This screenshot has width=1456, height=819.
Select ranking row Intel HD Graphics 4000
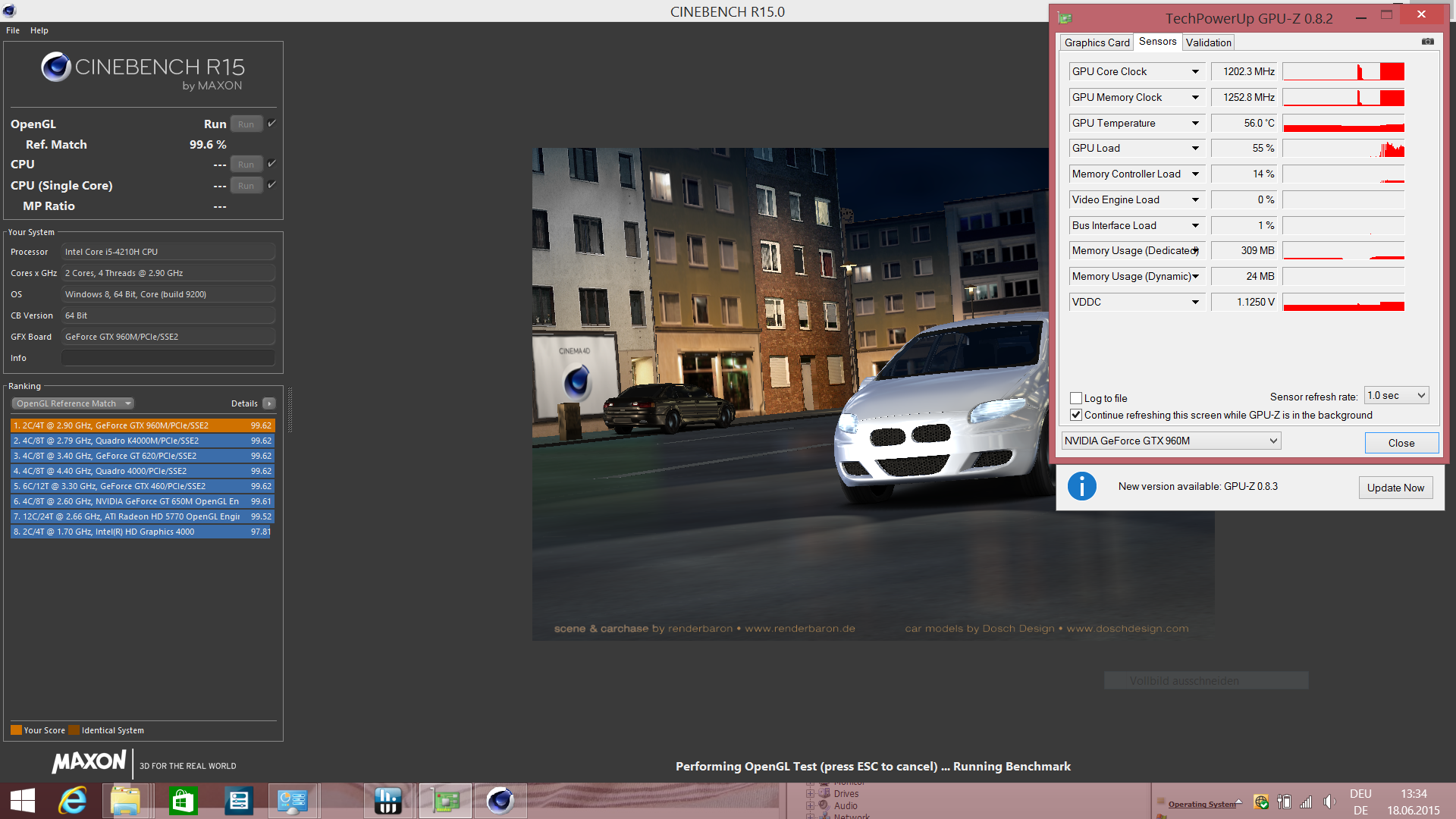pos(142,532)
